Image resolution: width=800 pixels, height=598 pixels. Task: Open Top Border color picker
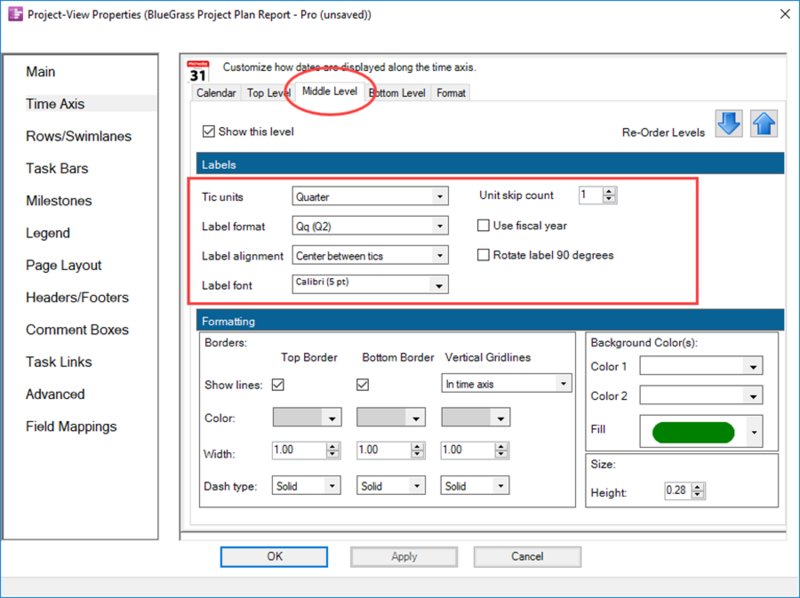coord(307,417)
